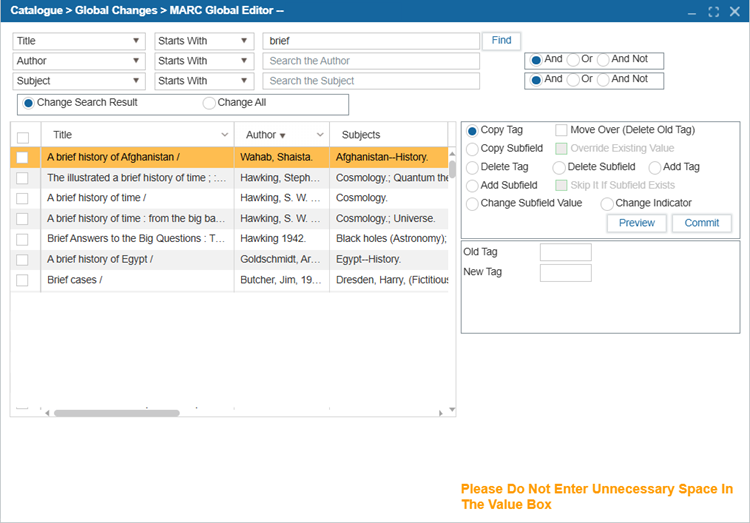The image size is (750, 523).
Task: Open the Title search field dropdown
Action: click(79, 41)
